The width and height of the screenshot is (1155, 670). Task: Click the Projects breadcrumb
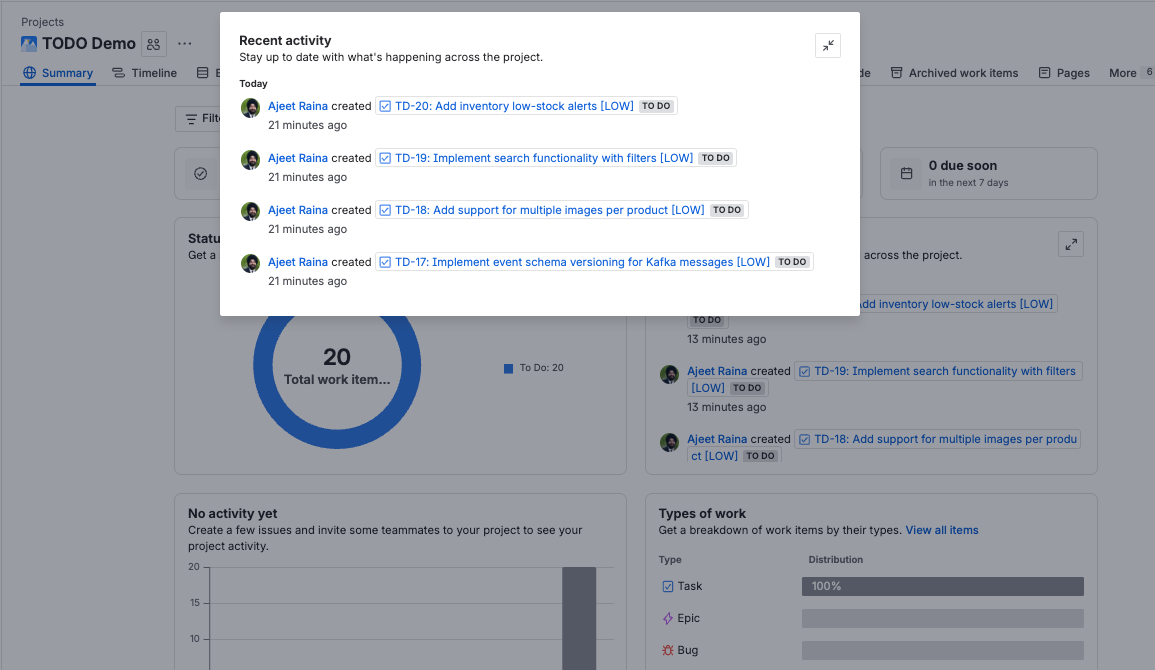click(x=43, y=22)
